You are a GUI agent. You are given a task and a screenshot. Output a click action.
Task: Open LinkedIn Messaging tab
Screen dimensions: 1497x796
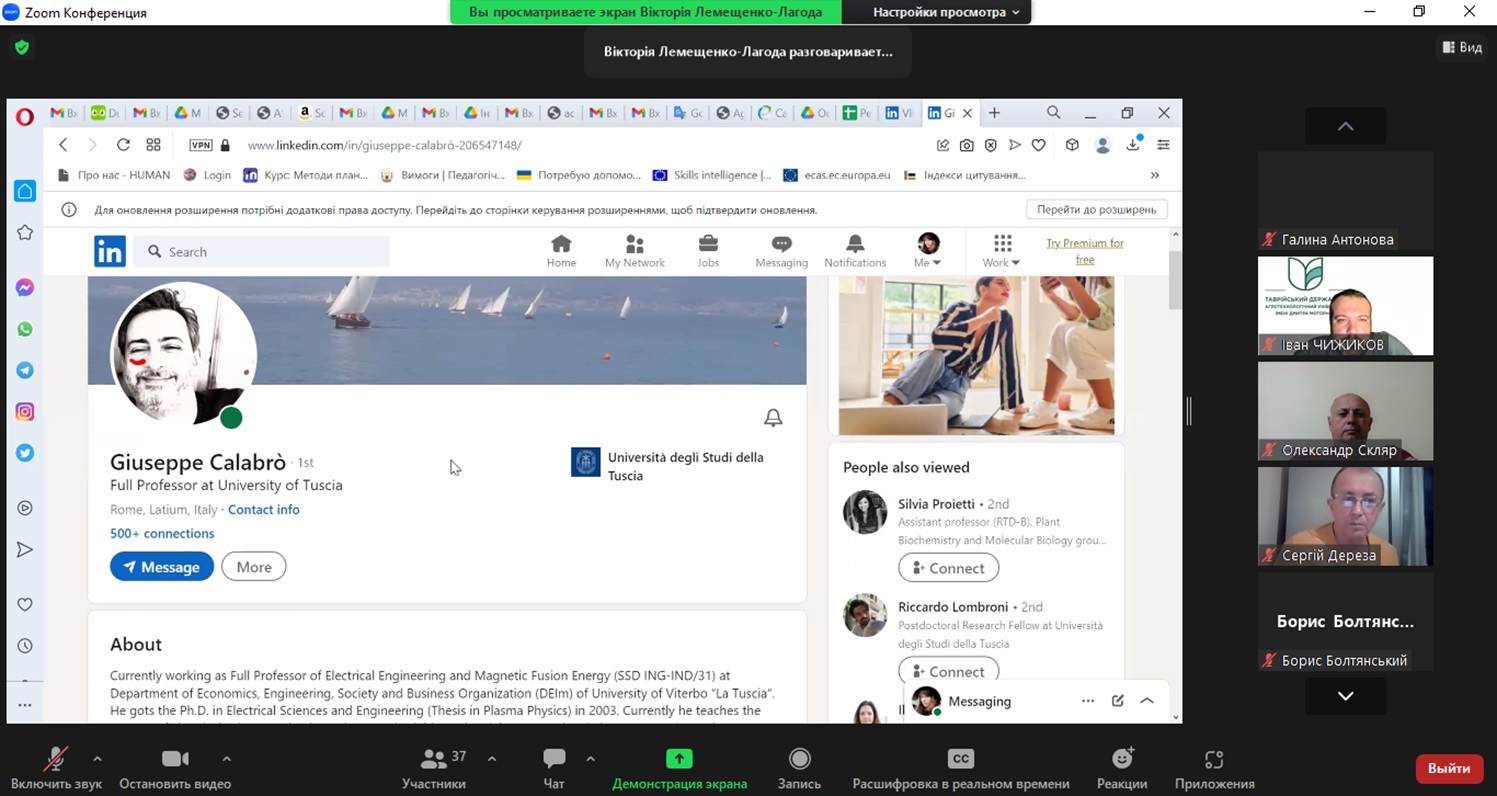coord(781,251)
